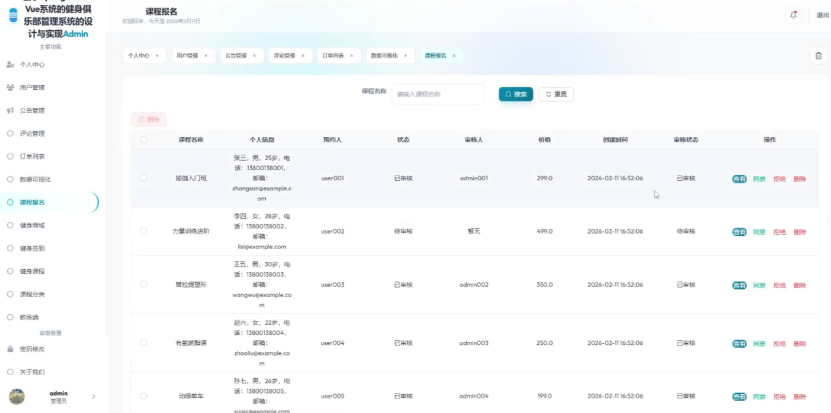Switch to 订单列表 tab
This screenshot has height=413, width=831.
(x=333, y=56)
